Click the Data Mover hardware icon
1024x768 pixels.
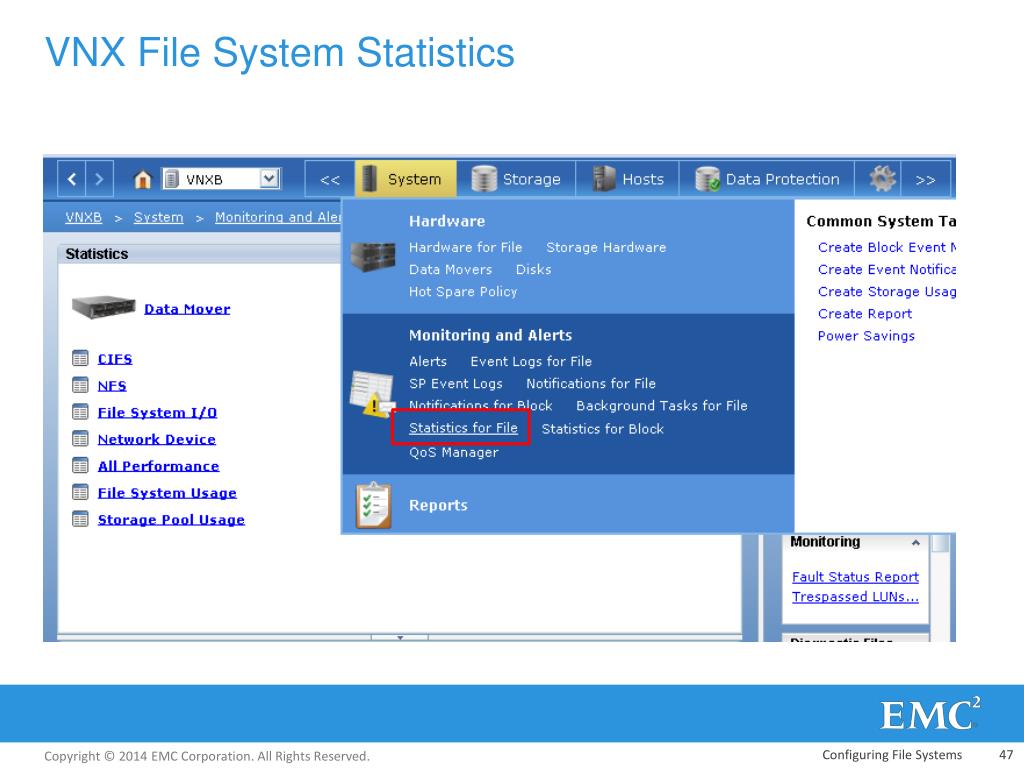pos(103,306)
